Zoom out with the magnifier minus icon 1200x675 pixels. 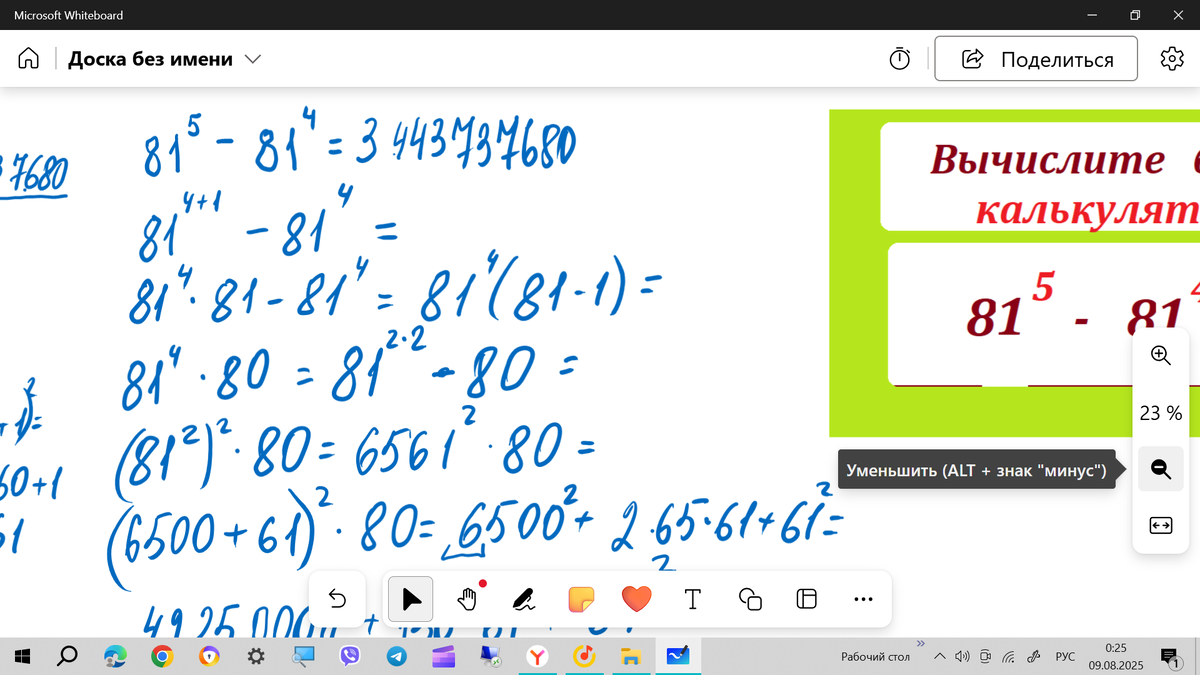(1161, 468)
